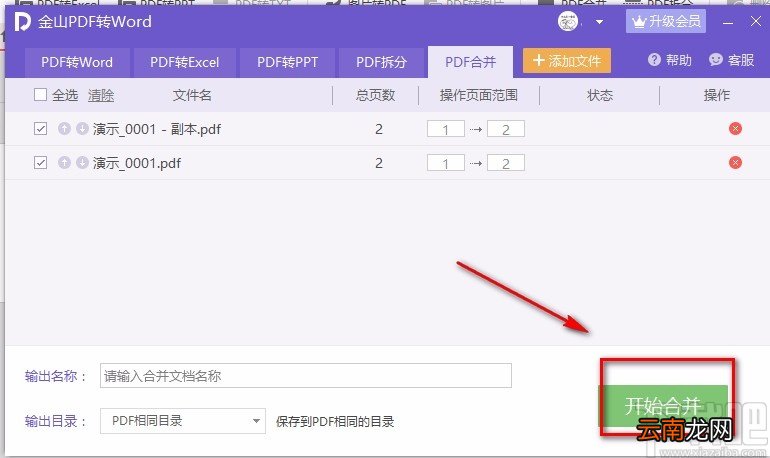Click the 添加文件 button
This screenshot has height=458, width=770.
point(567,61)
